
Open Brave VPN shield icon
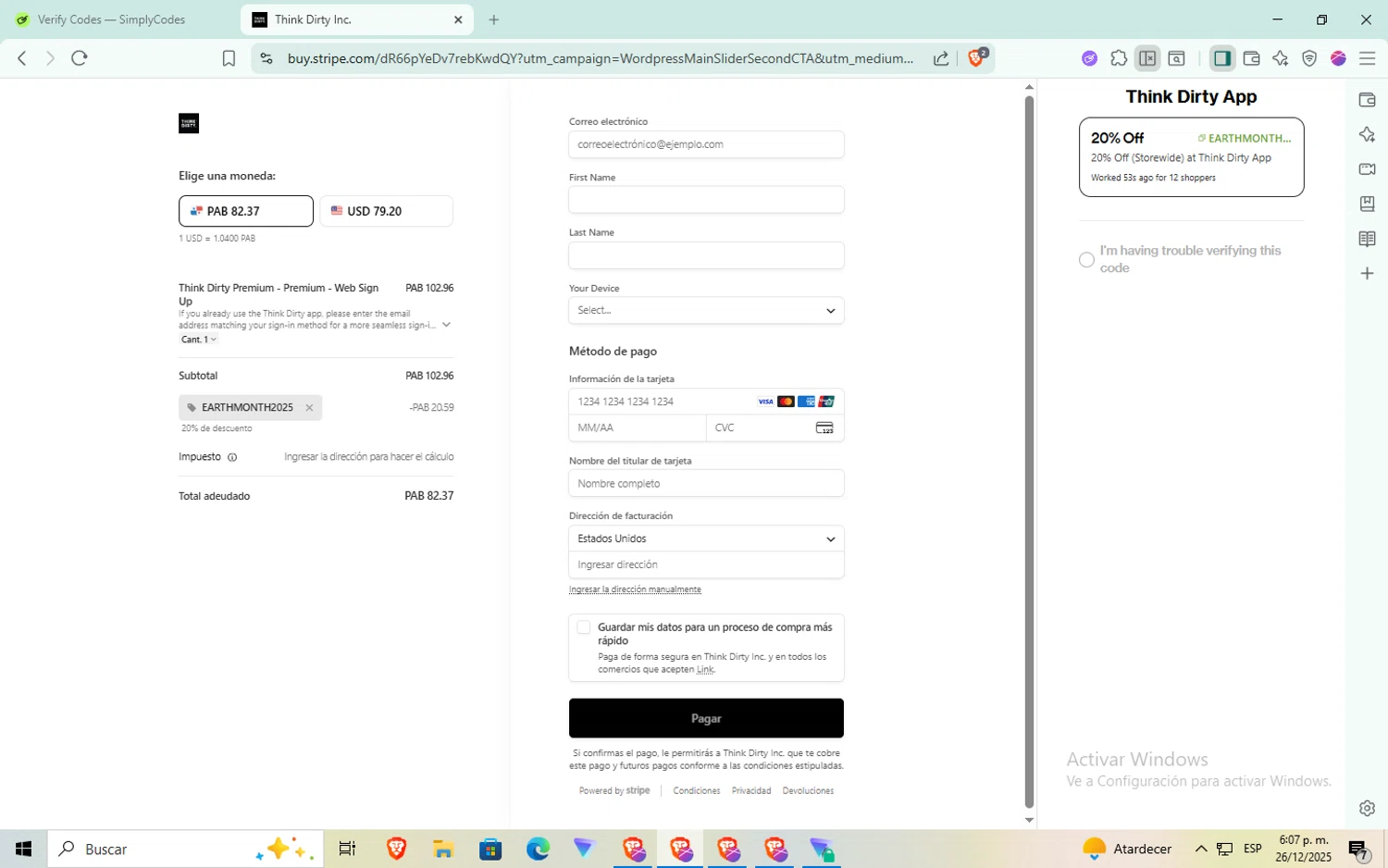(x=1309, y=58)
